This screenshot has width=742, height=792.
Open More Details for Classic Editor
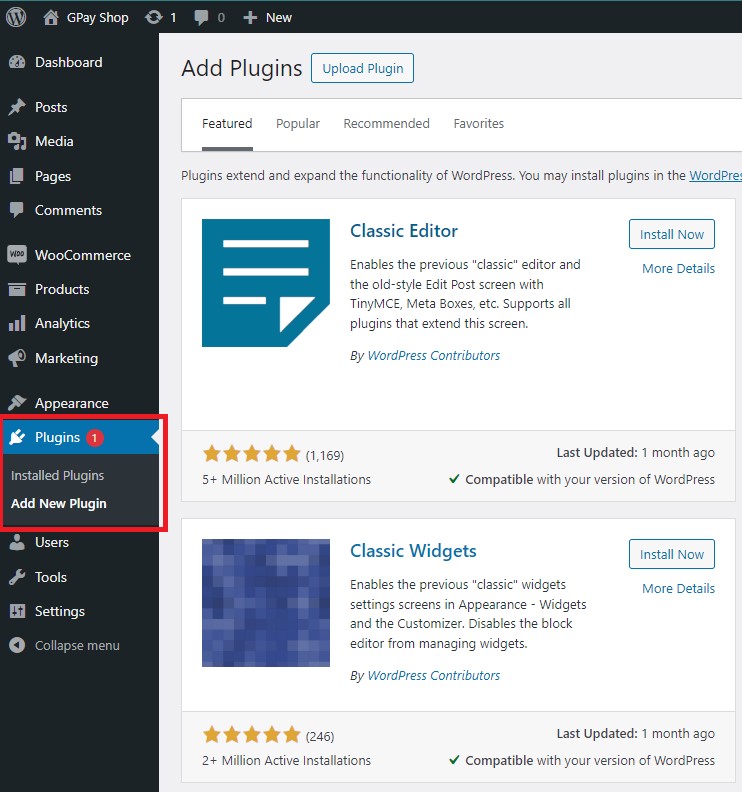click(x=678, y=268)
